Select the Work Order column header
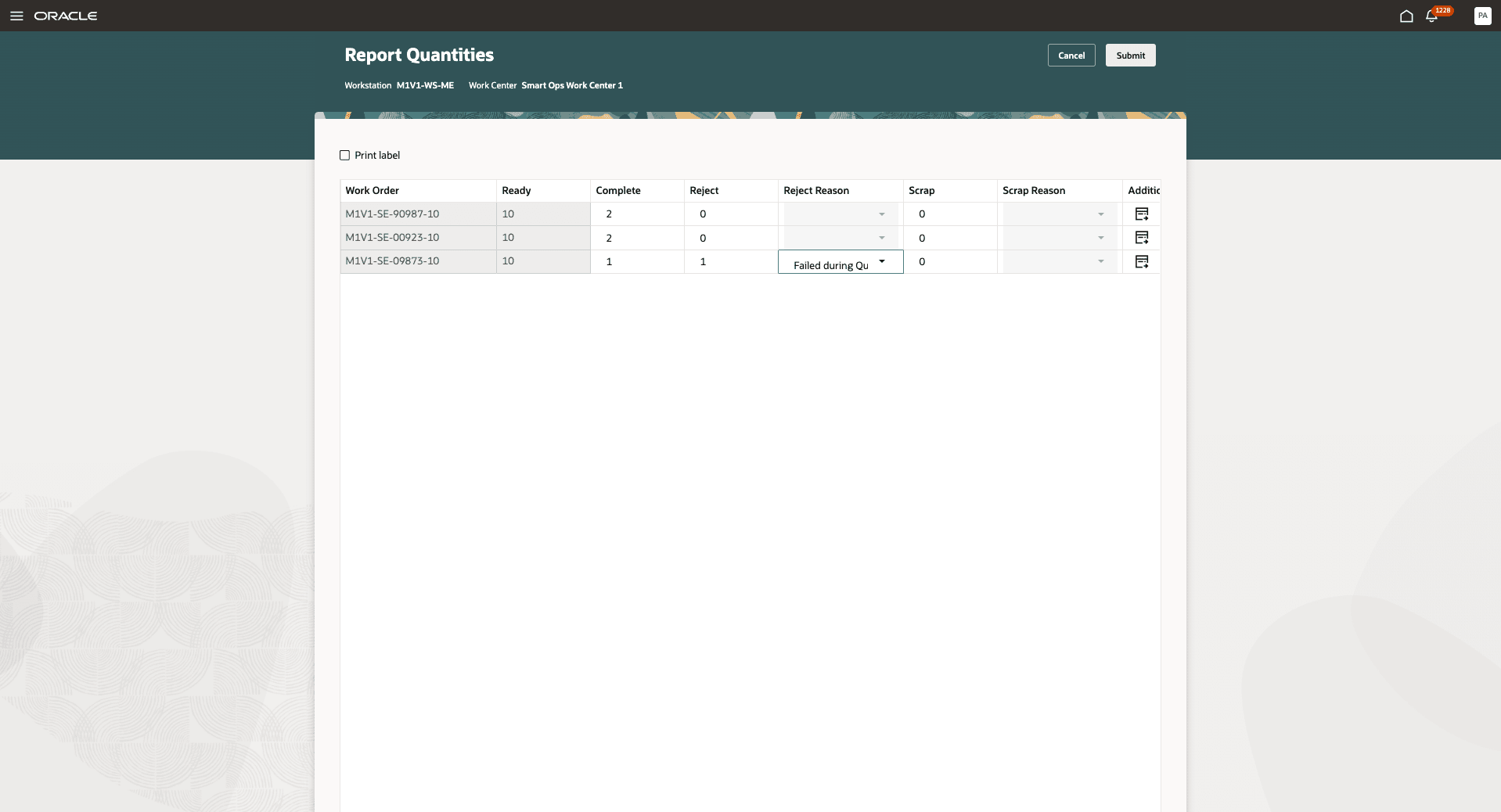Viewport: 1501px width, 812px height. [x=418, y=190]
